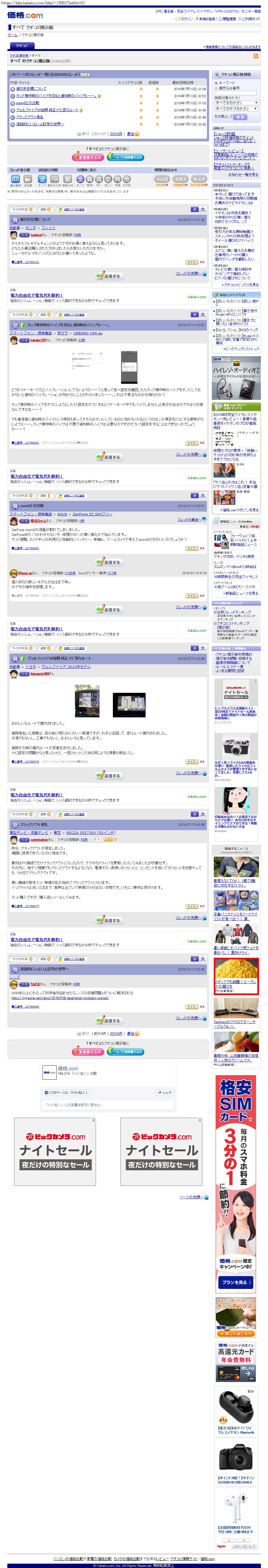Viewport: 268px width, 1568px height.
Task: Open thread ブラックアウト発生 in the list
Action: point(30,117)
